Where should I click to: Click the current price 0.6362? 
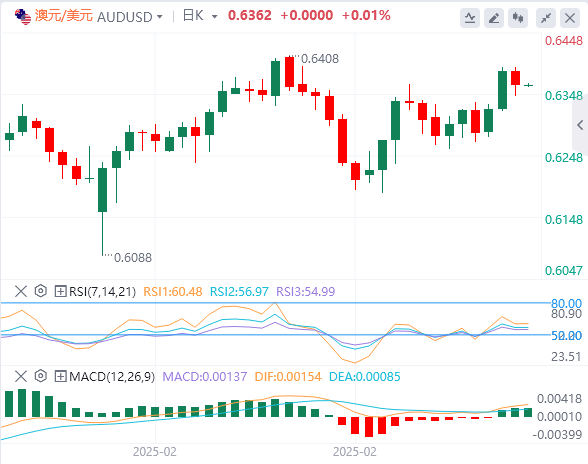250,15
